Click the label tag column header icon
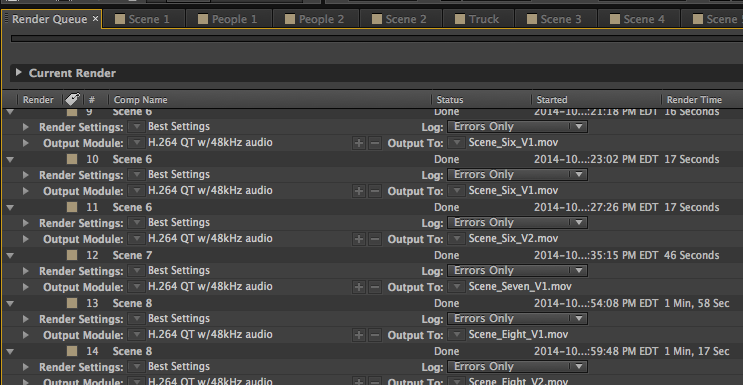Viewport: 743px width, 385px height. [72, 99]
